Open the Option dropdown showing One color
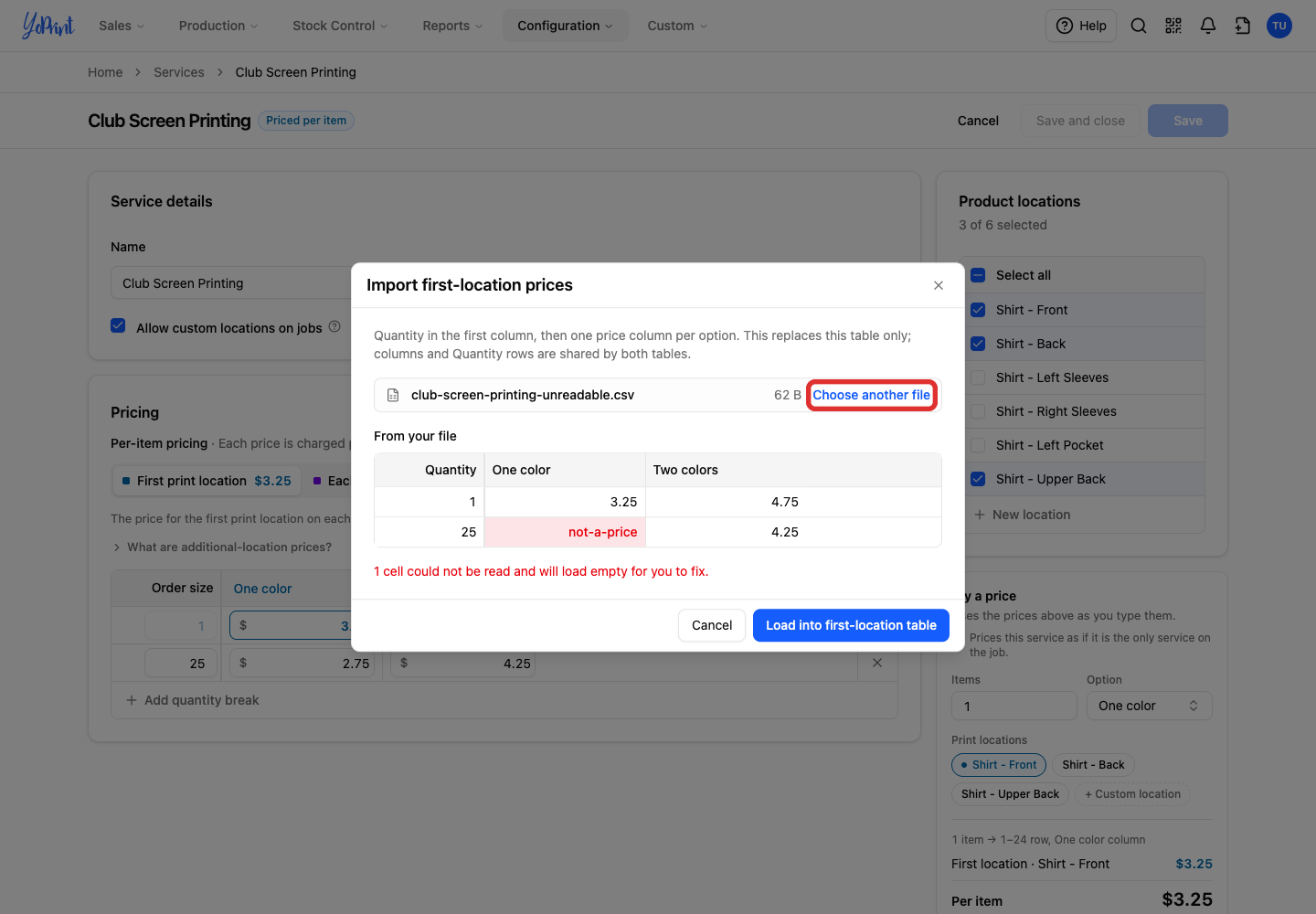Image resolution: width=1316 pixels, height=914 pixels. click(x=1149, y=706)
